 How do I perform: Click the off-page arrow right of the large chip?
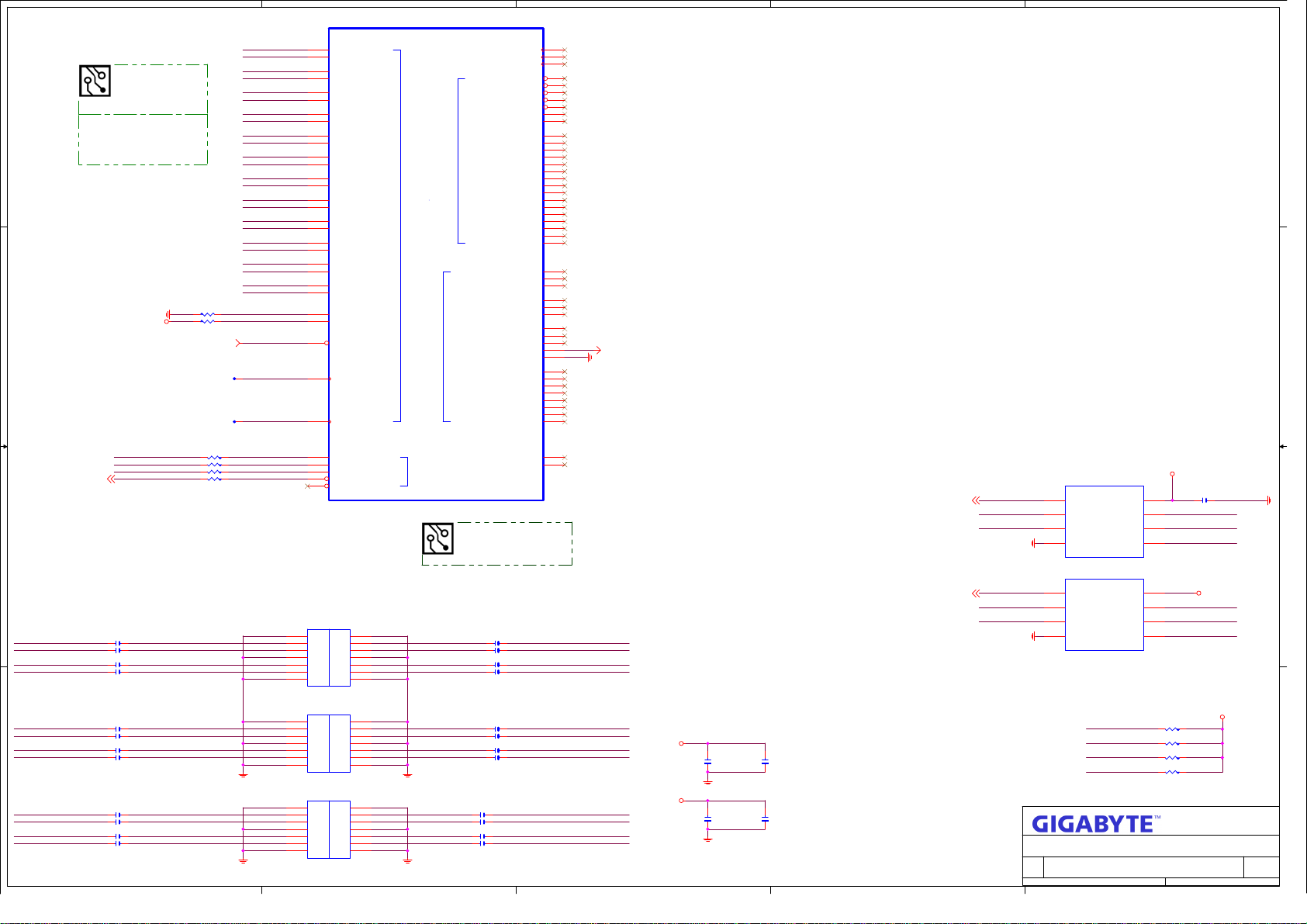point(597,350)
